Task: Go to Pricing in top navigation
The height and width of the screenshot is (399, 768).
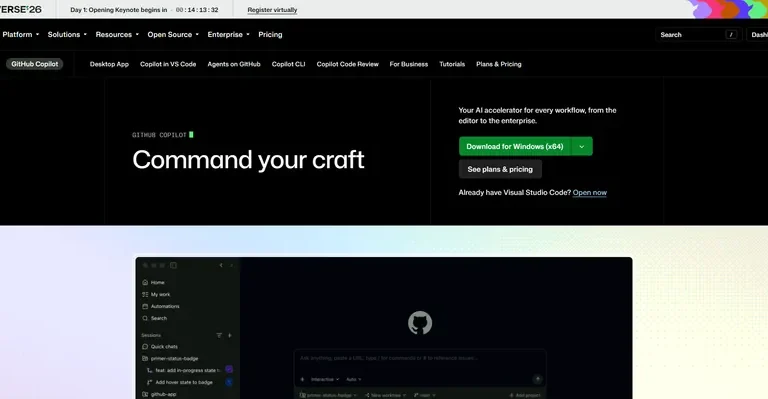Action: 270,35
